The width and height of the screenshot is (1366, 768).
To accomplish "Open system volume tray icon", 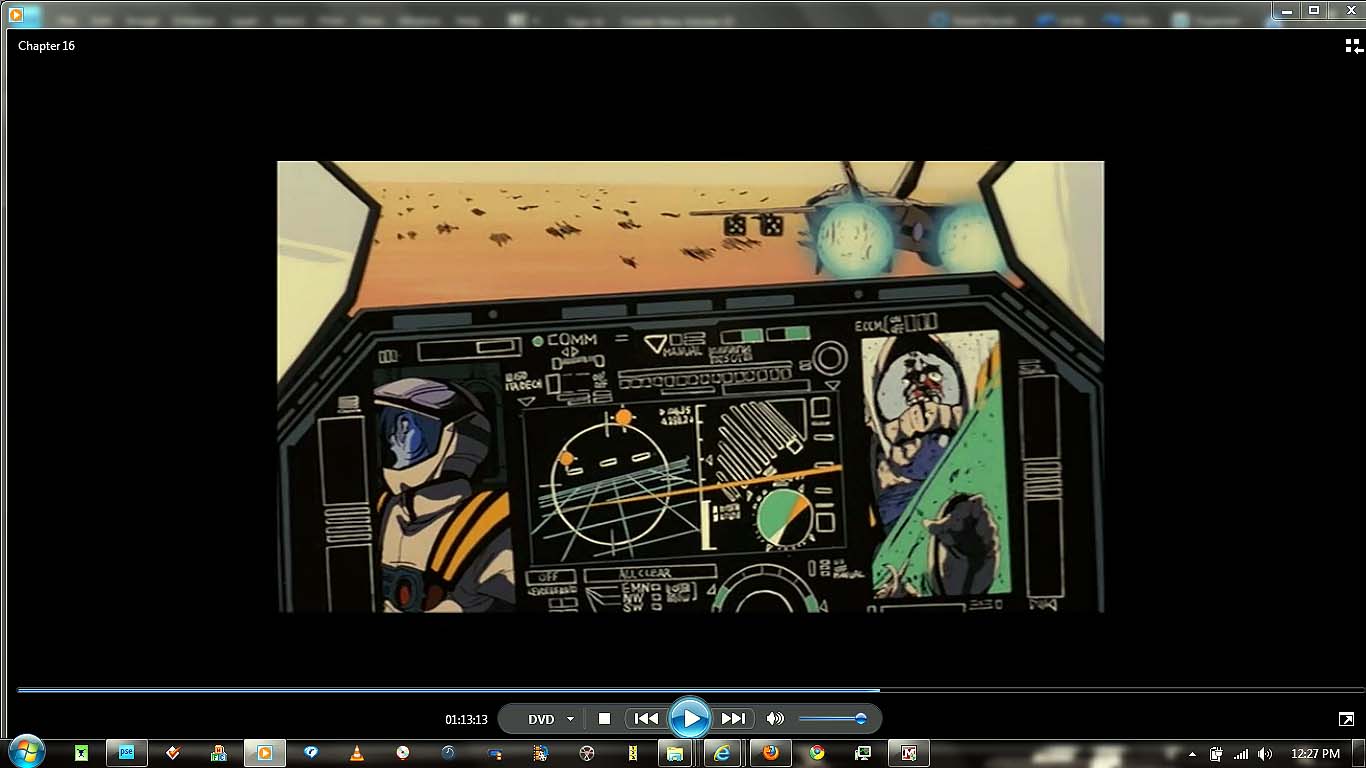I will (x=1265, y=754).
